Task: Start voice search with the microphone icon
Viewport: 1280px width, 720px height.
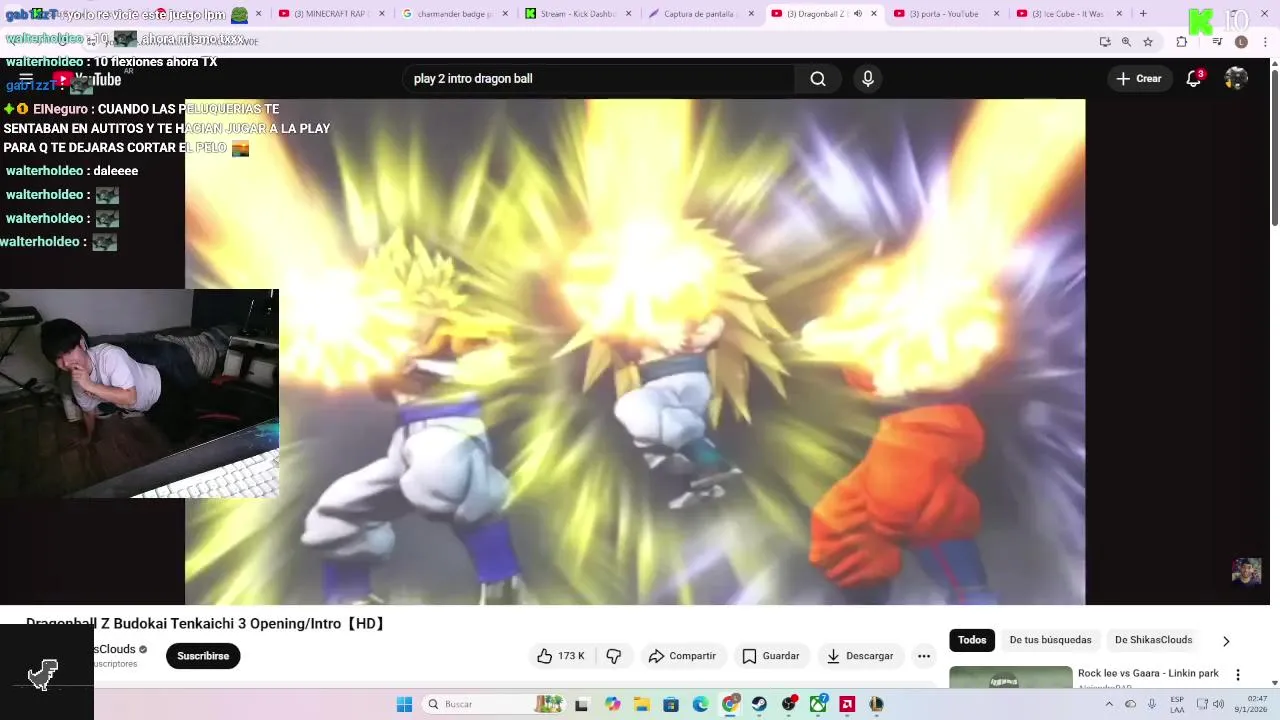Action: click(x=867, y=79)
